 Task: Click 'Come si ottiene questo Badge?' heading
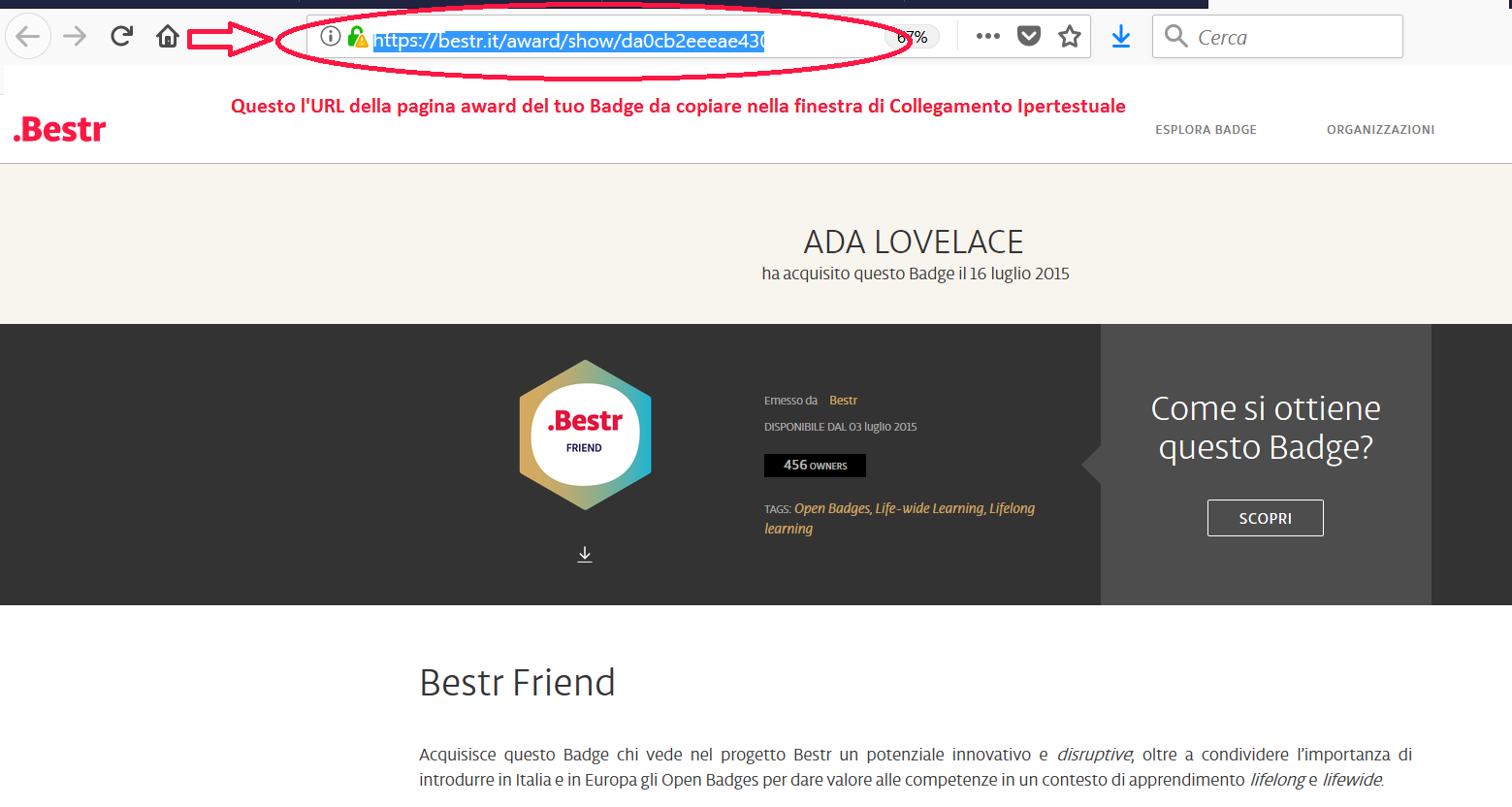click(1266, 428)
